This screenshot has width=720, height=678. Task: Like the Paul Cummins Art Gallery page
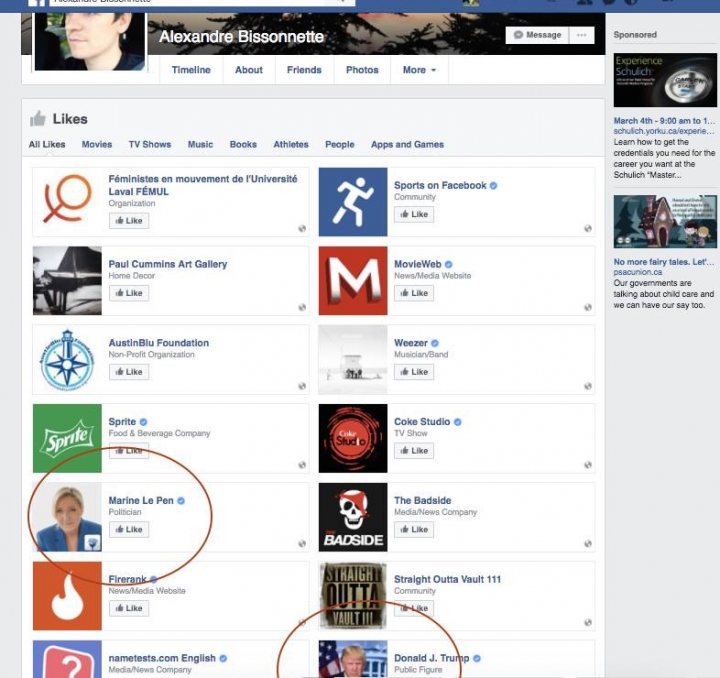tap(129, 293)
